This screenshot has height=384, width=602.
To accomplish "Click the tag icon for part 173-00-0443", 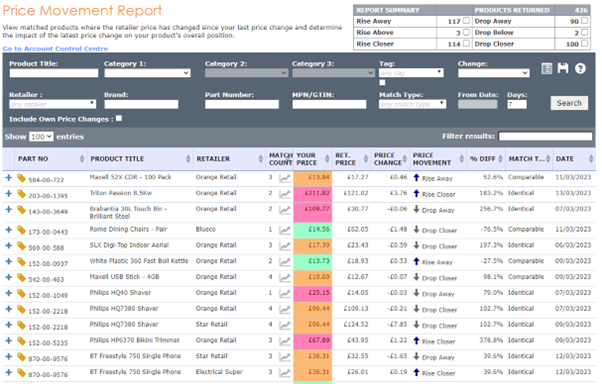I will (x=22, y=230).
